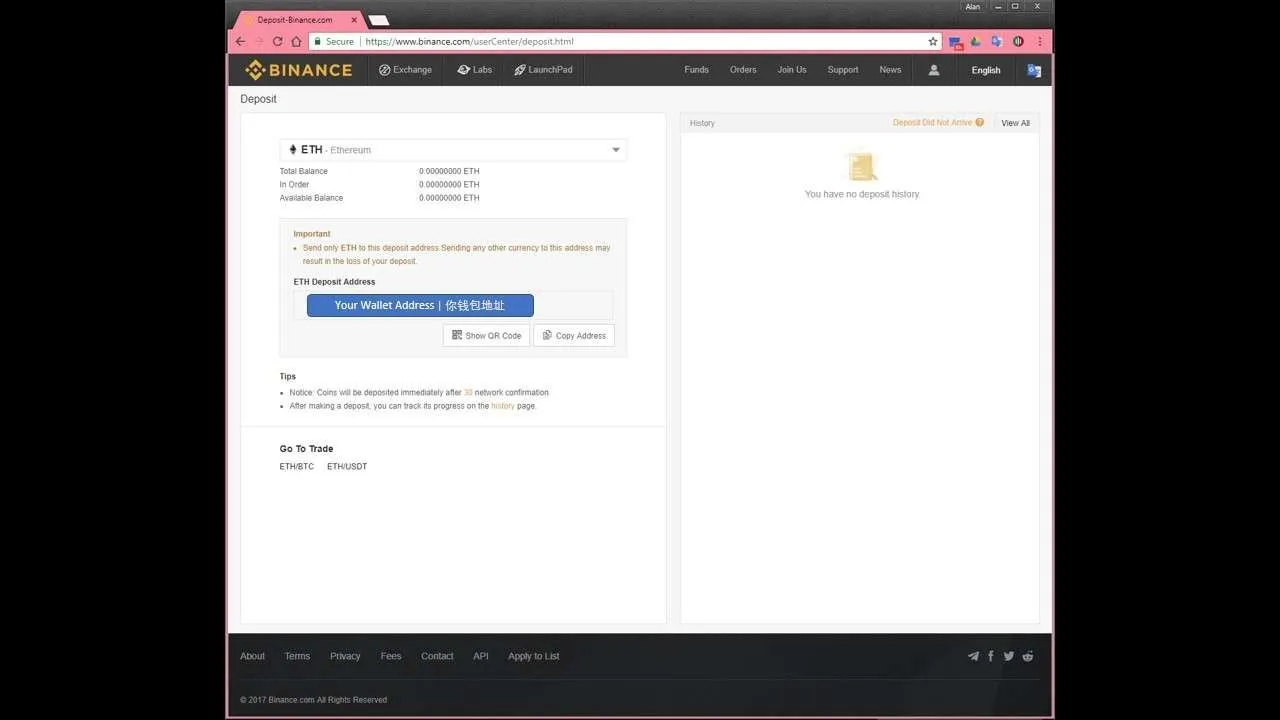
Task: Open the Support link in header
Action: click(843, 70)
